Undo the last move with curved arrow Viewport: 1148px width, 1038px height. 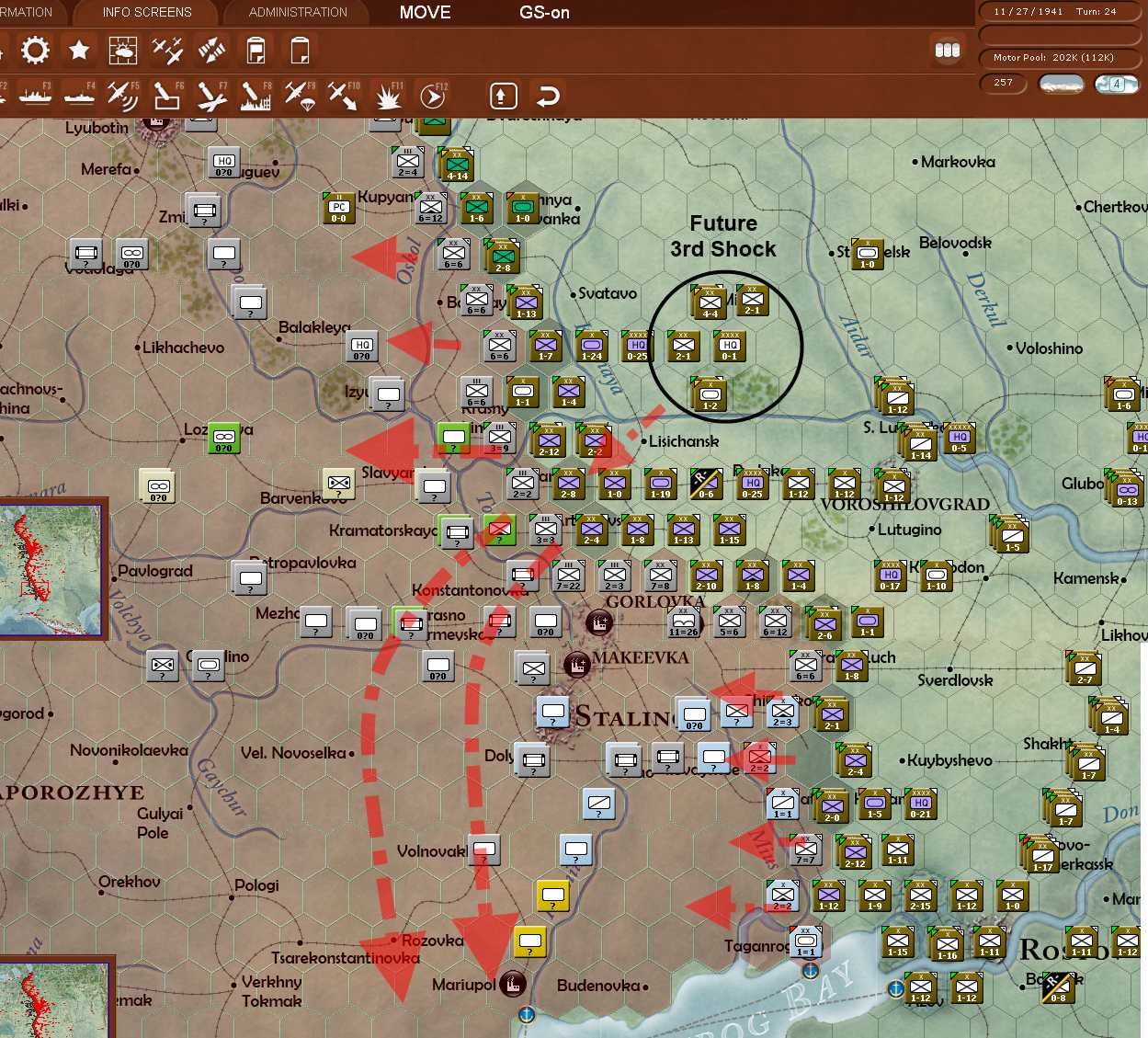(548, 96)
